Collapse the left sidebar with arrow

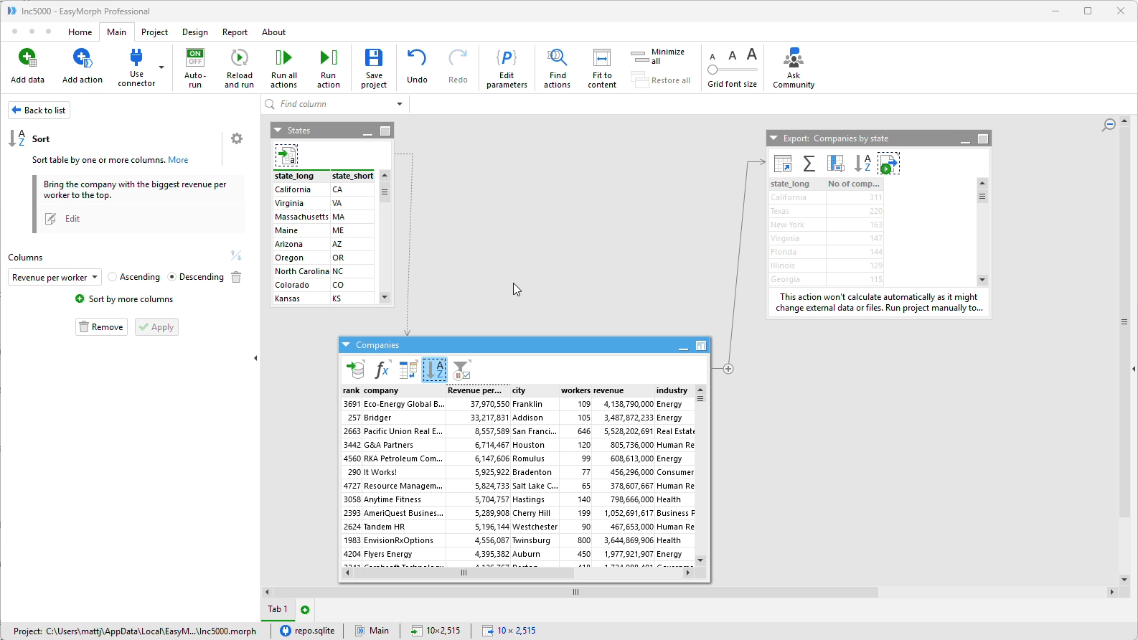tap(255, 358)
